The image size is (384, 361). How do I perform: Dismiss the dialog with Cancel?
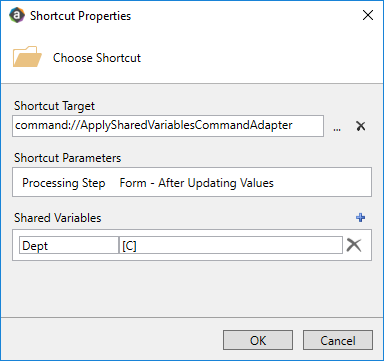pyautogui.click(x=338, y=340)
